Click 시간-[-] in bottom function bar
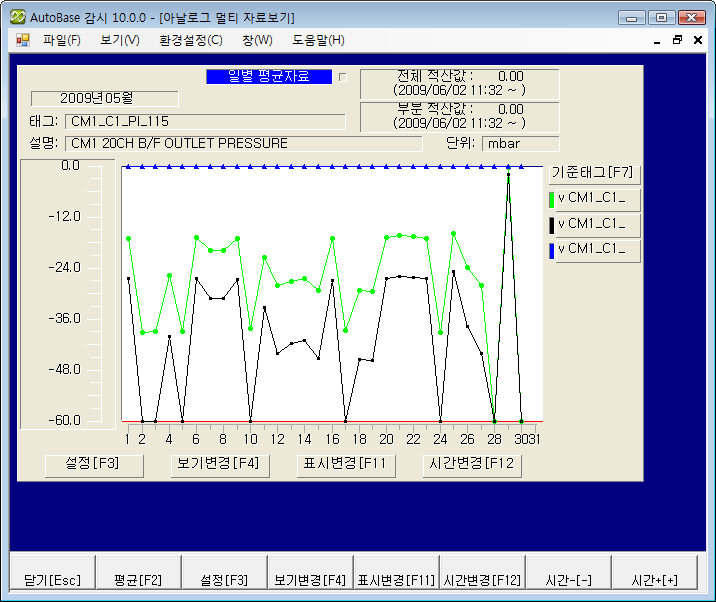 (569, 573)
